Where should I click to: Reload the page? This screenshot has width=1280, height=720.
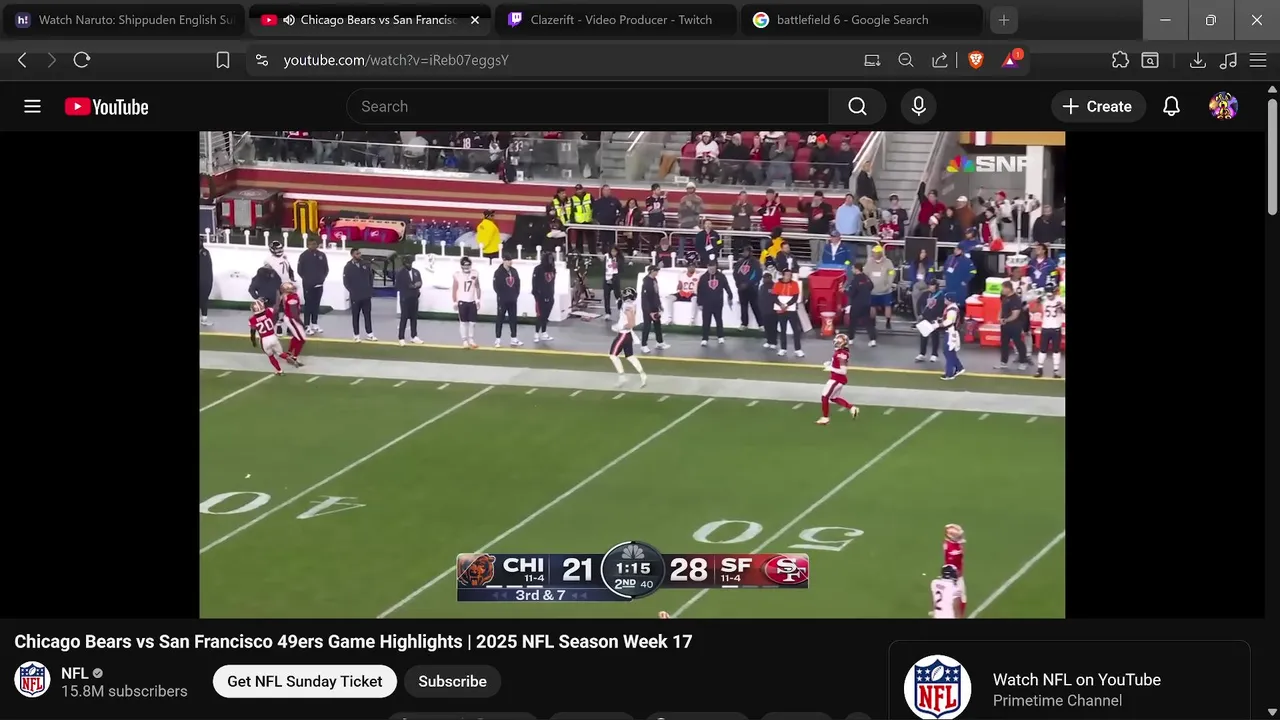pyautogui.click(x=82, y=60)
